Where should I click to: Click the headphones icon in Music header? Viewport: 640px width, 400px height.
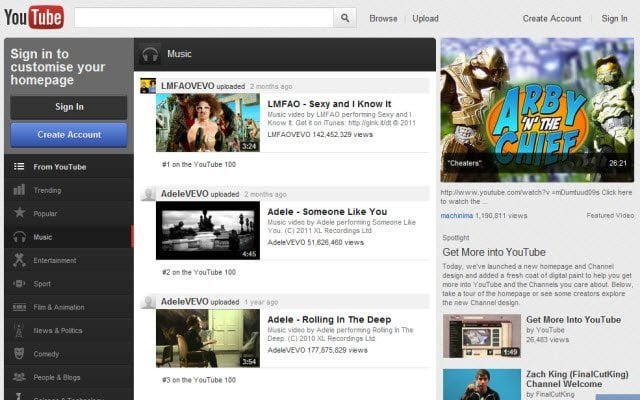click(x=150, y=54)
